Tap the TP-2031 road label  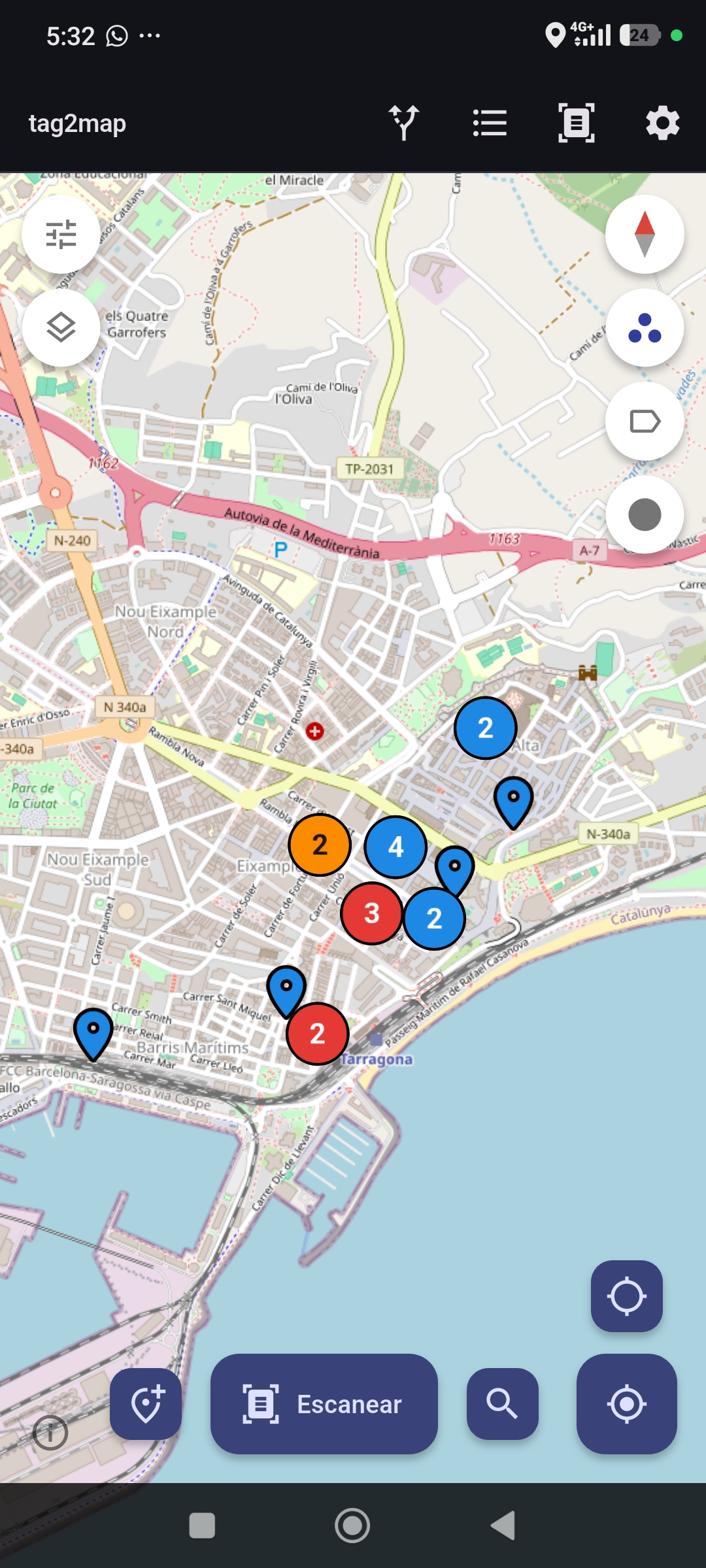369,469
